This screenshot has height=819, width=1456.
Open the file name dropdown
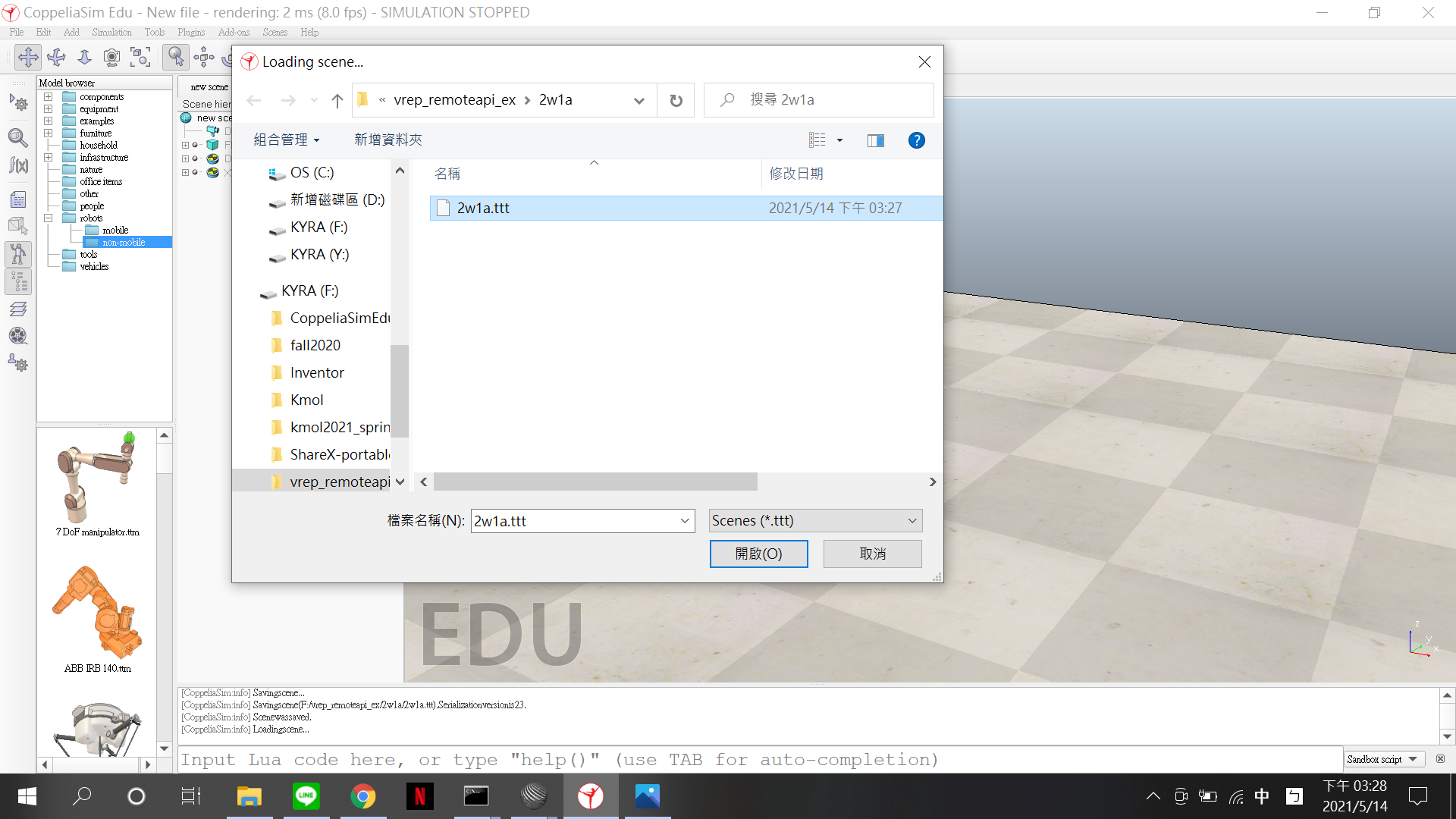click(x=685, y=521)
